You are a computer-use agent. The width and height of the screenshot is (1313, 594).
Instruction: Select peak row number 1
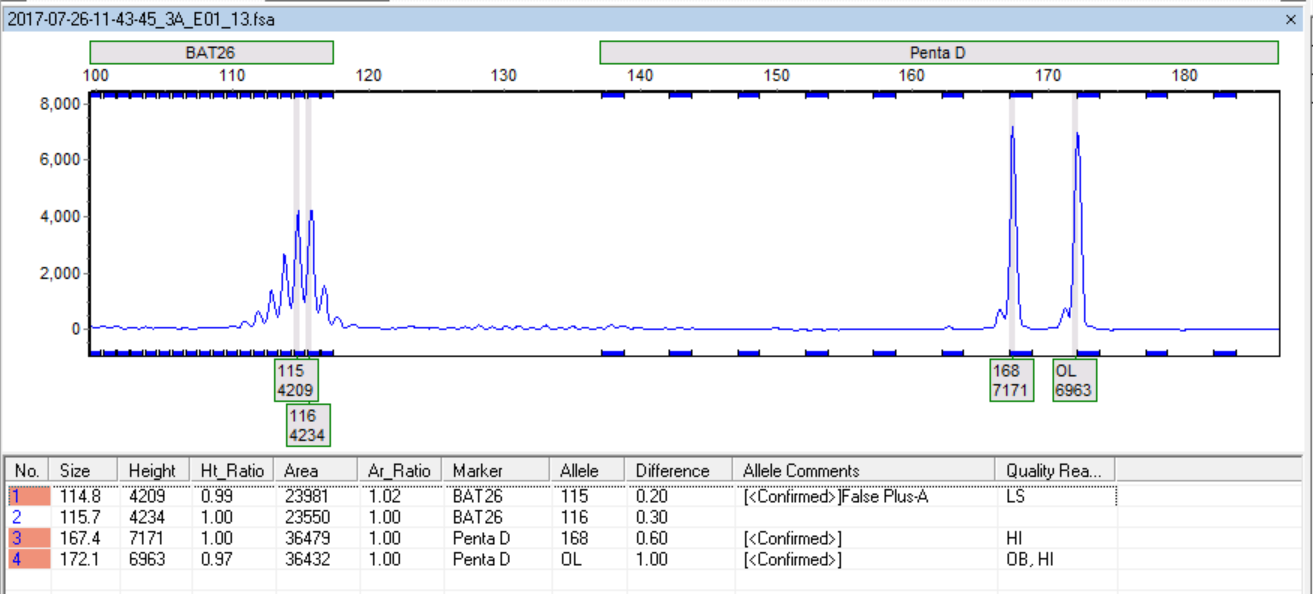[28, 496]
